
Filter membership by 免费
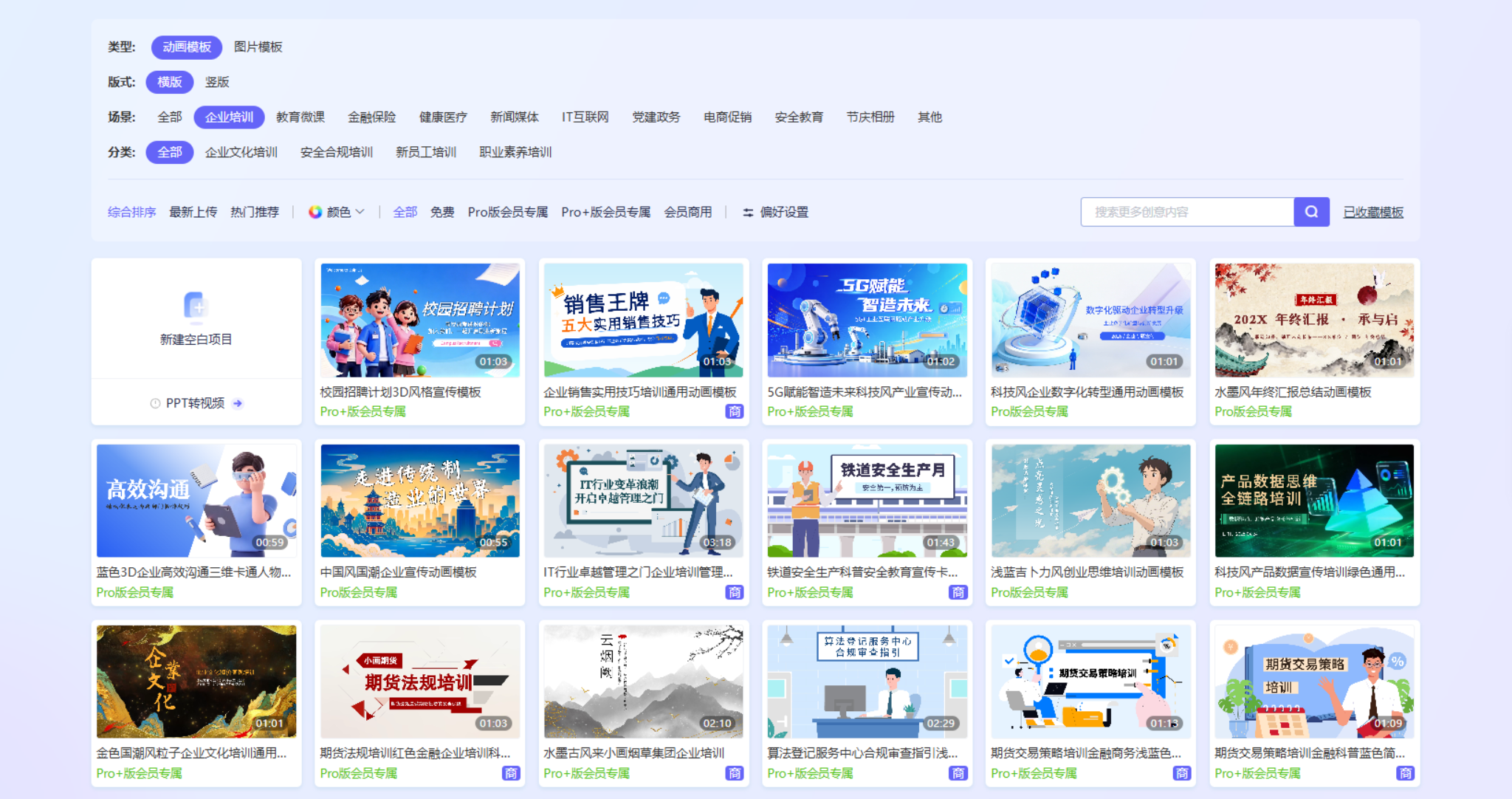[x=442, y=212]
